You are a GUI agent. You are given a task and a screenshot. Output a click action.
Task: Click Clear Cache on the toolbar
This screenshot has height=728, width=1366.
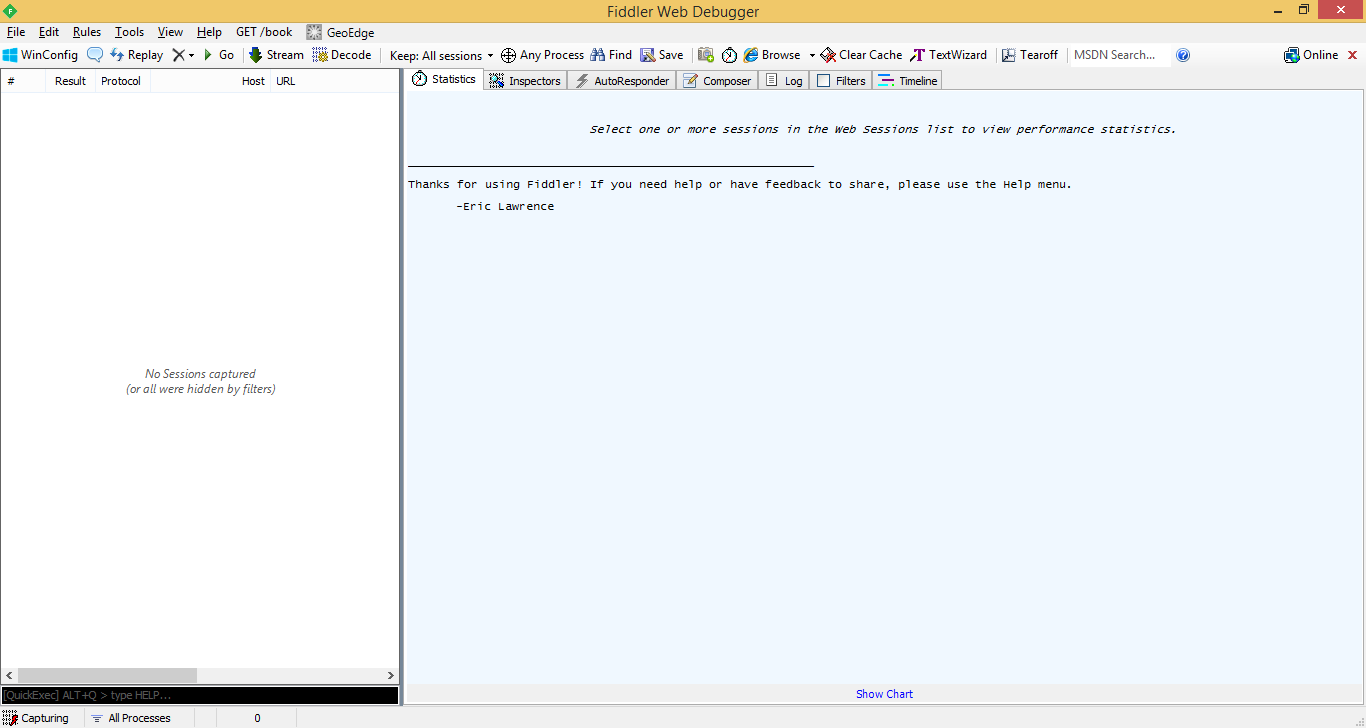(x=859, y=55)
